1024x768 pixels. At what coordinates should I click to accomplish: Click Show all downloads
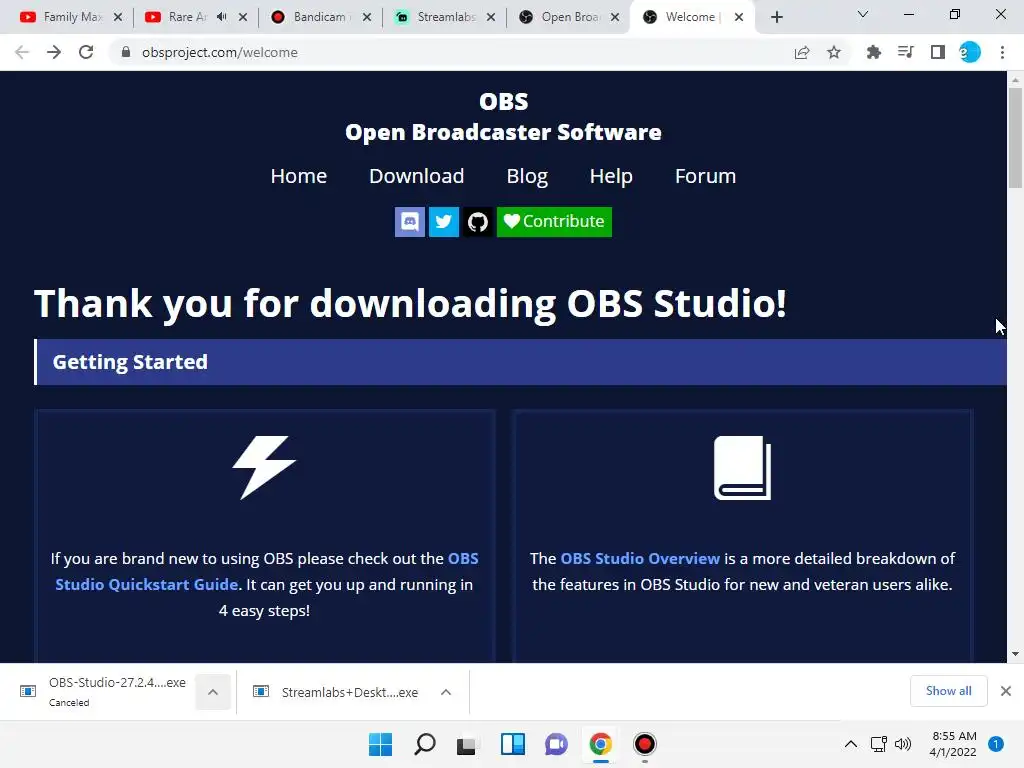[949, 691]
